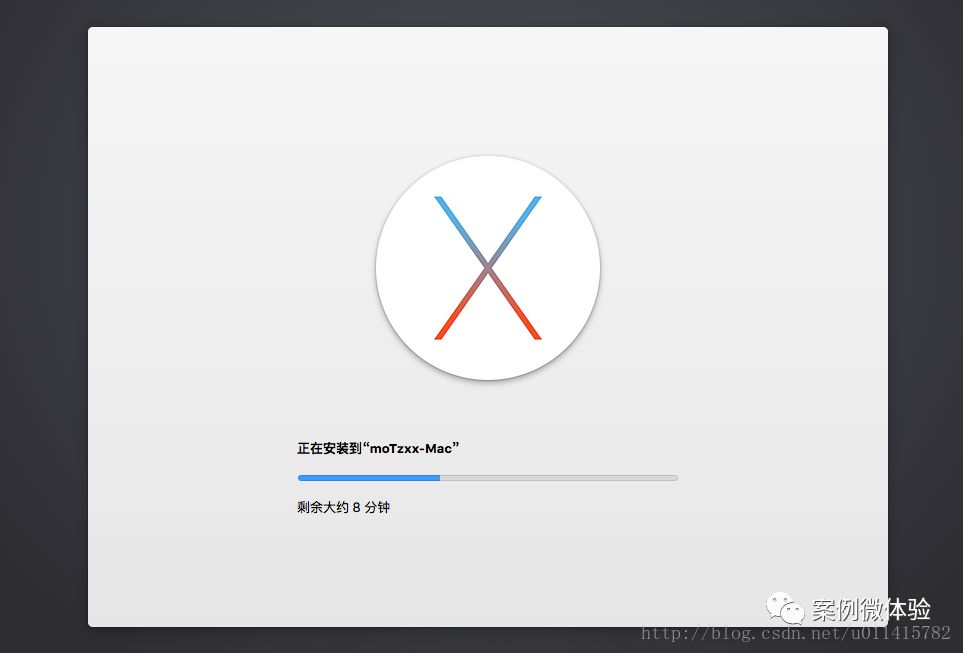Click the installation progress bar
Viewport: 963px width, 653px height.
(488, 478)
